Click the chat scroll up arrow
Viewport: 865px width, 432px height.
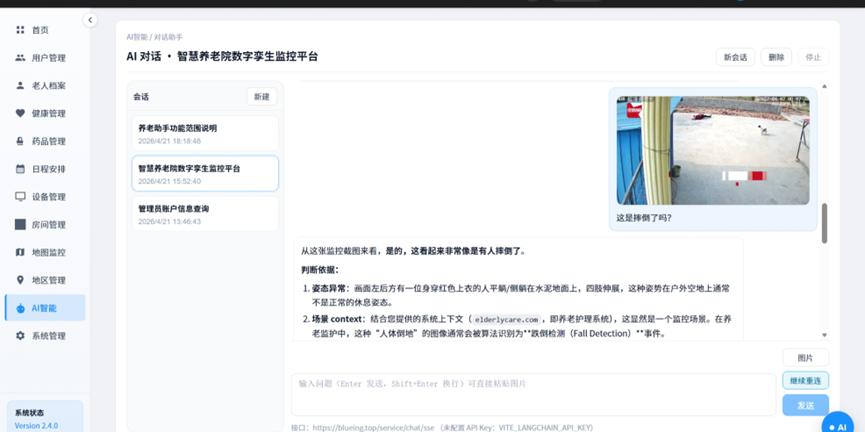click(x=824, y=86)
